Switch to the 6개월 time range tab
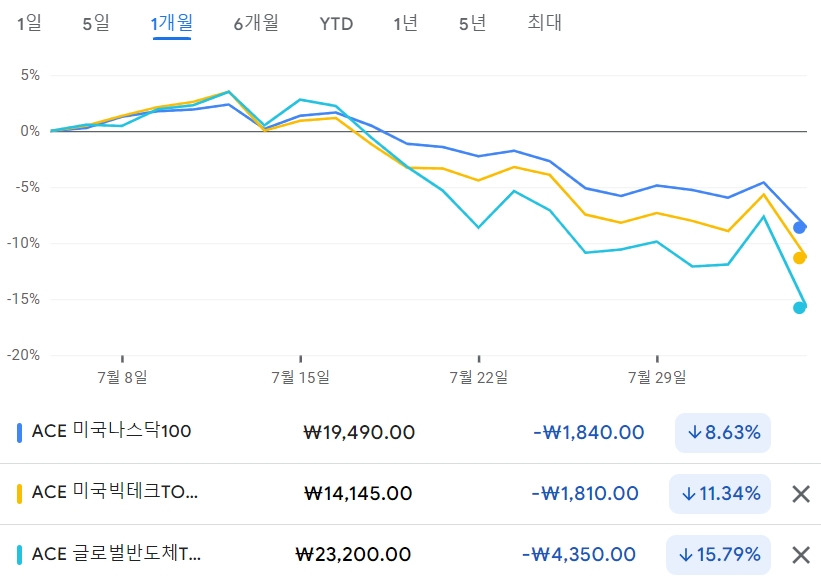The height and width of the screenshot is (581, 821). pyautogui.click(x=256, y=23)
